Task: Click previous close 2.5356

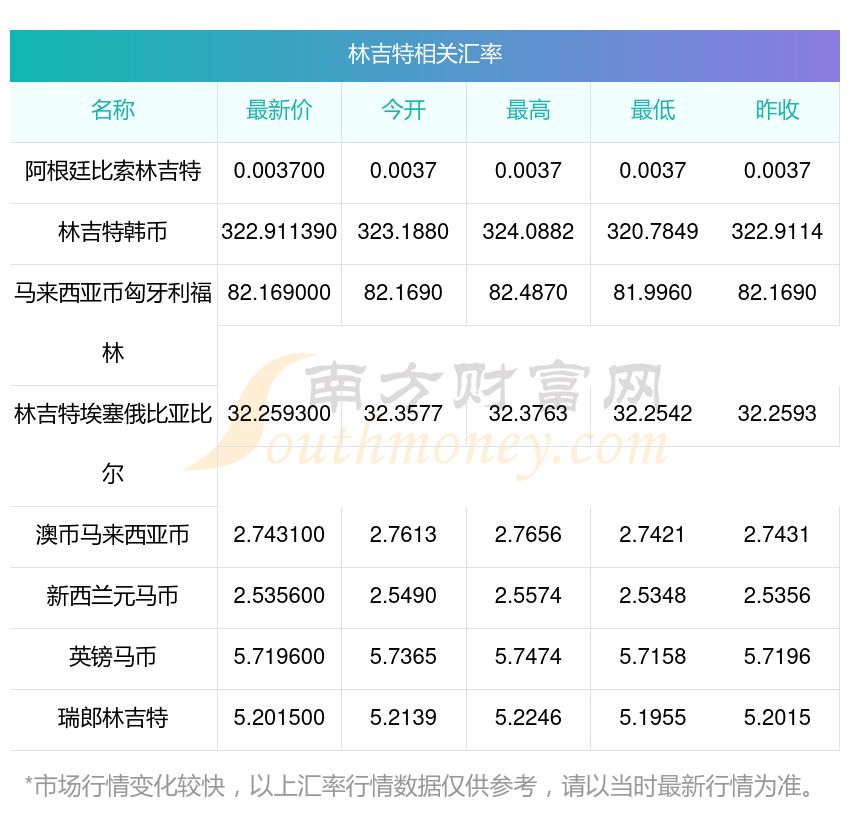Action: pyautogui.click(x=777, y=596)
